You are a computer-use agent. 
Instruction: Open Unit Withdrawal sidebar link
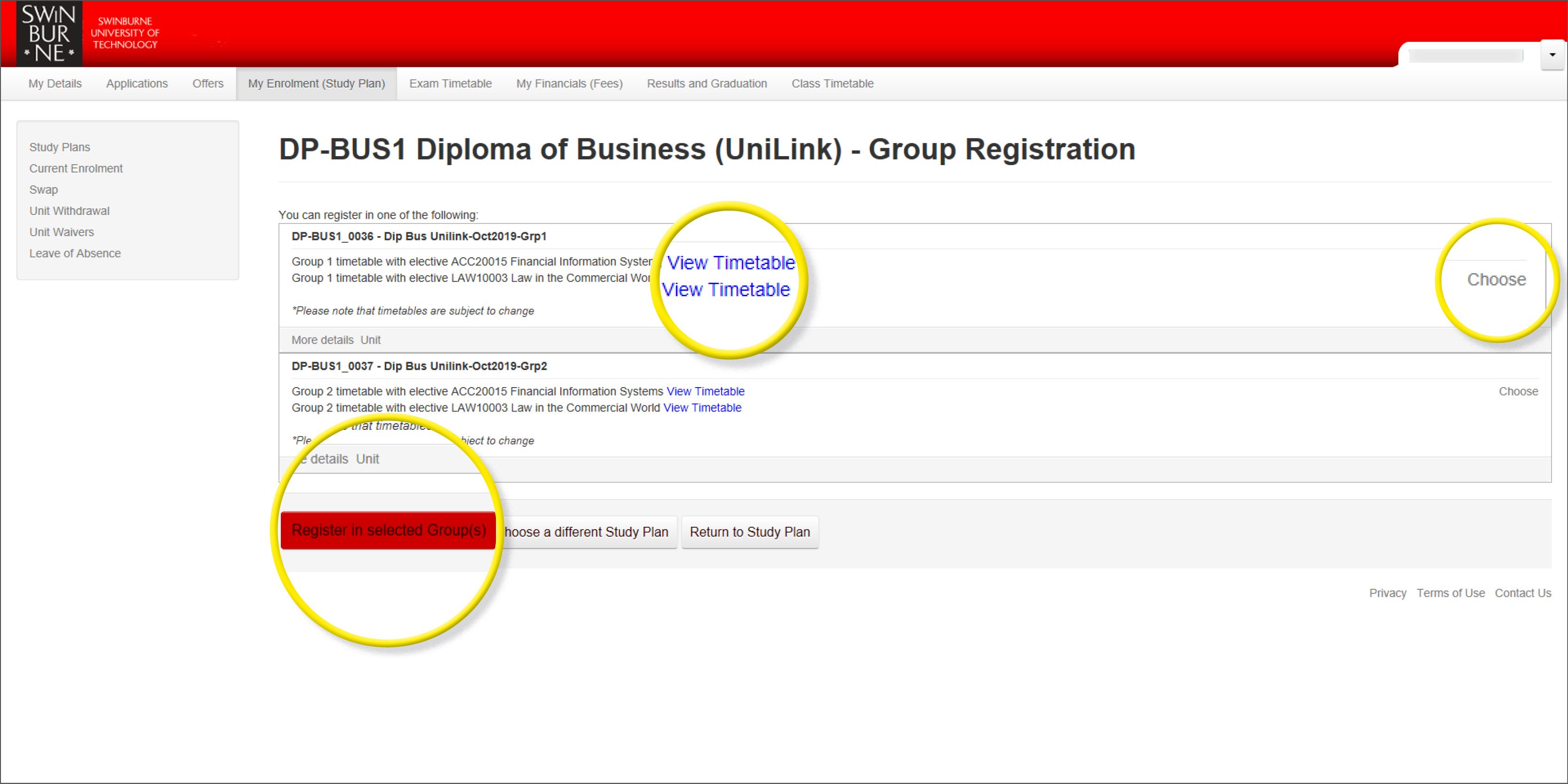tap(70, 211)
